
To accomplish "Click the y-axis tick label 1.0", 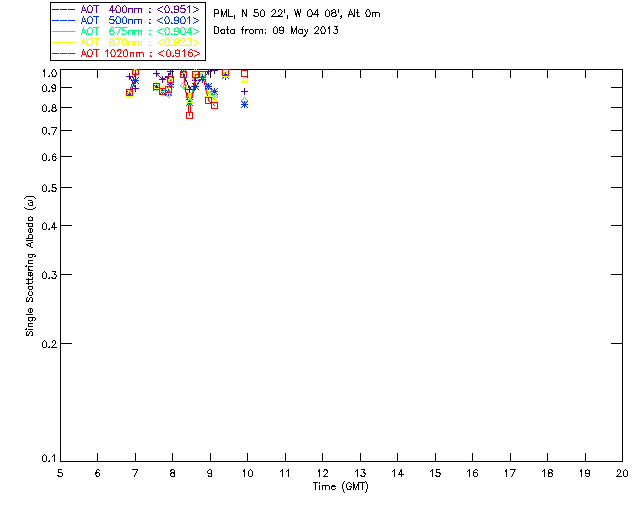I will (x=49, y=73).
